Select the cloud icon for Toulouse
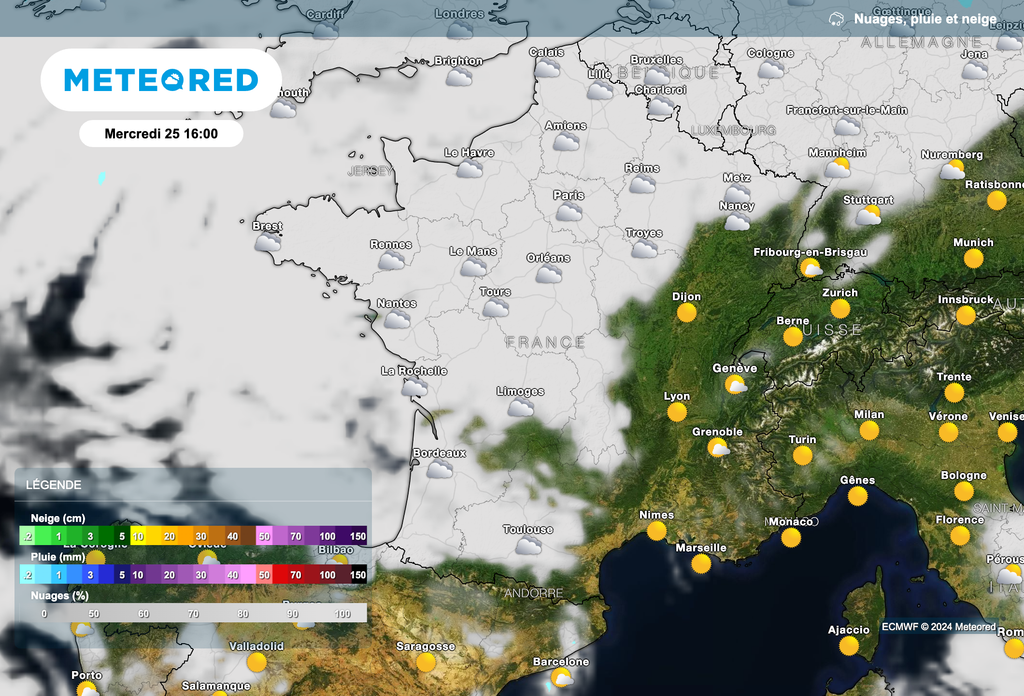Viewport: 1024px width, 696px height. pyautogui.click(x=528, y=546)
